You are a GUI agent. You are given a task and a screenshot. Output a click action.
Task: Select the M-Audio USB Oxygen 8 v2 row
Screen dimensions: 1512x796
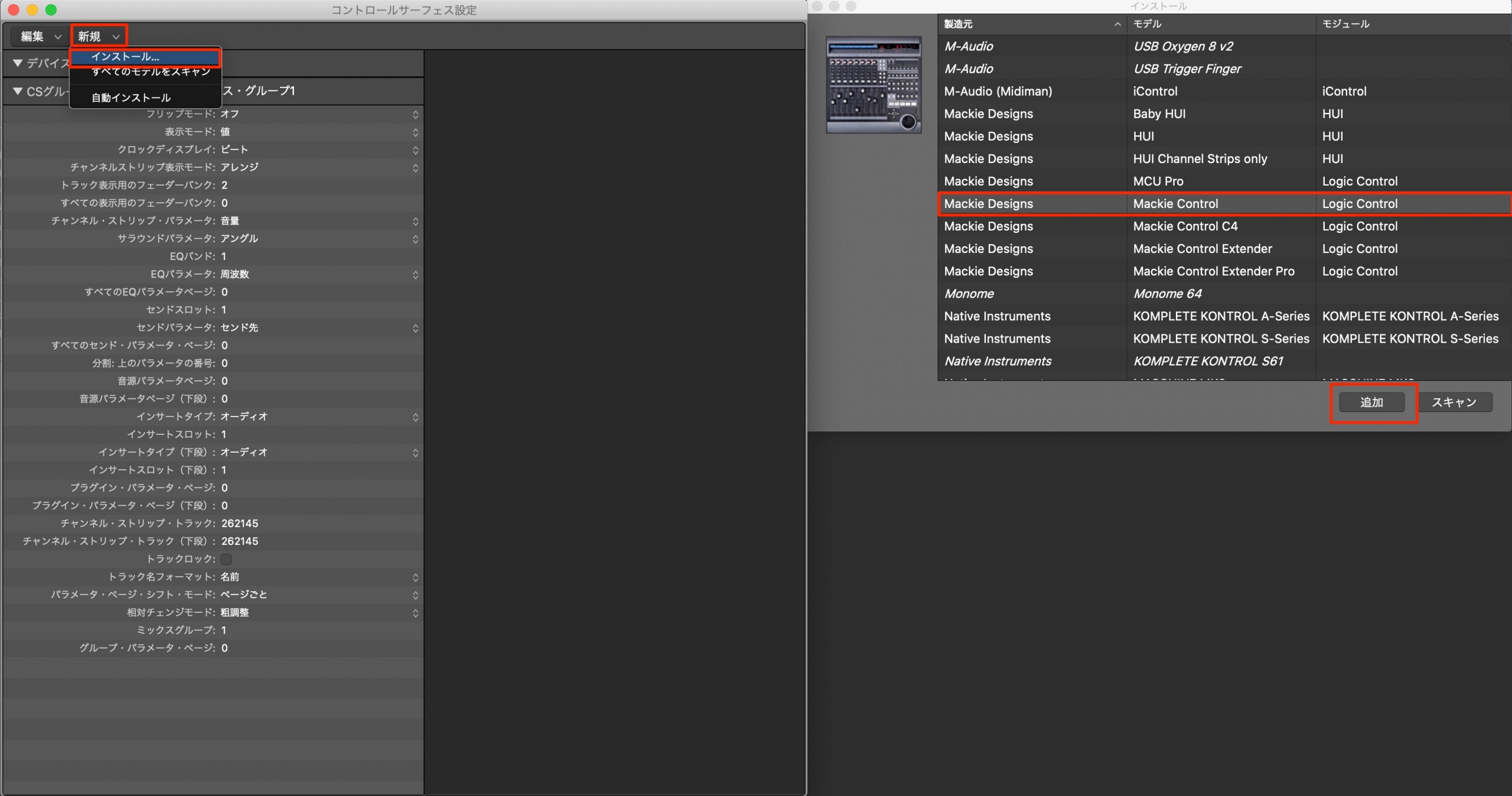1224,46
